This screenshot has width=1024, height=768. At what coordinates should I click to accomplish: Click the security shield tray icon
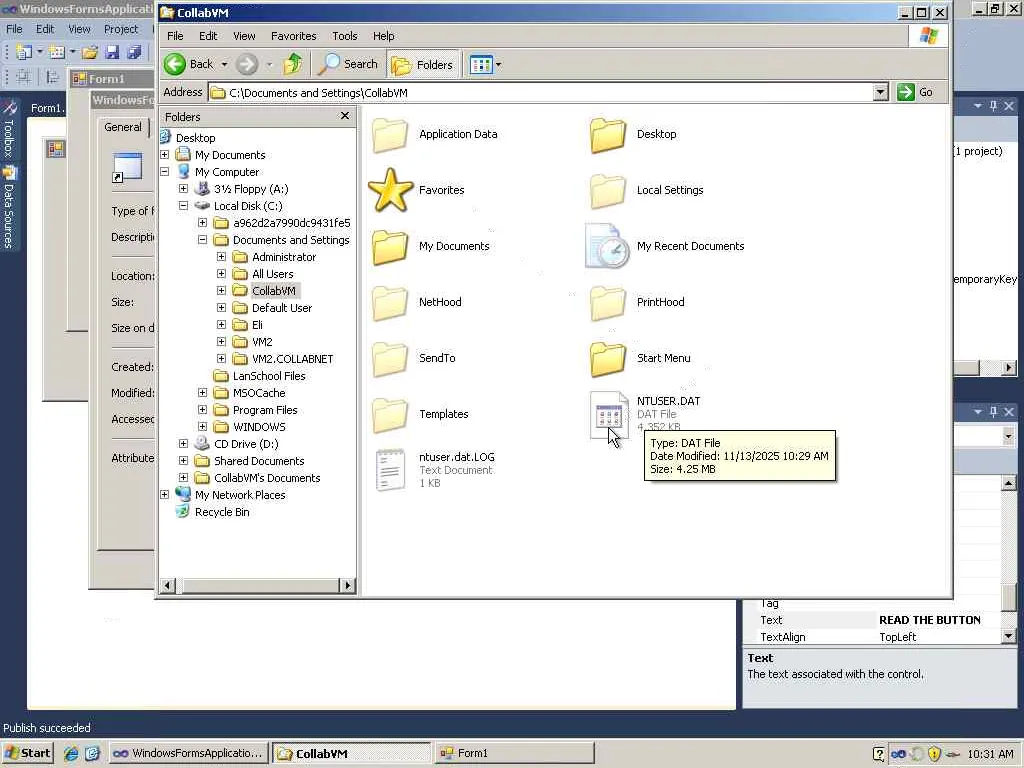pos(934,754)
